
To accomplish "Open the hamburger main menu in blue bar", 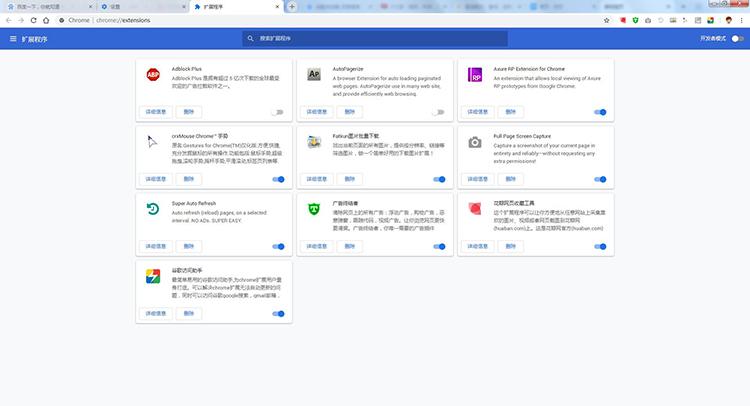I will (x=13, y=39).
